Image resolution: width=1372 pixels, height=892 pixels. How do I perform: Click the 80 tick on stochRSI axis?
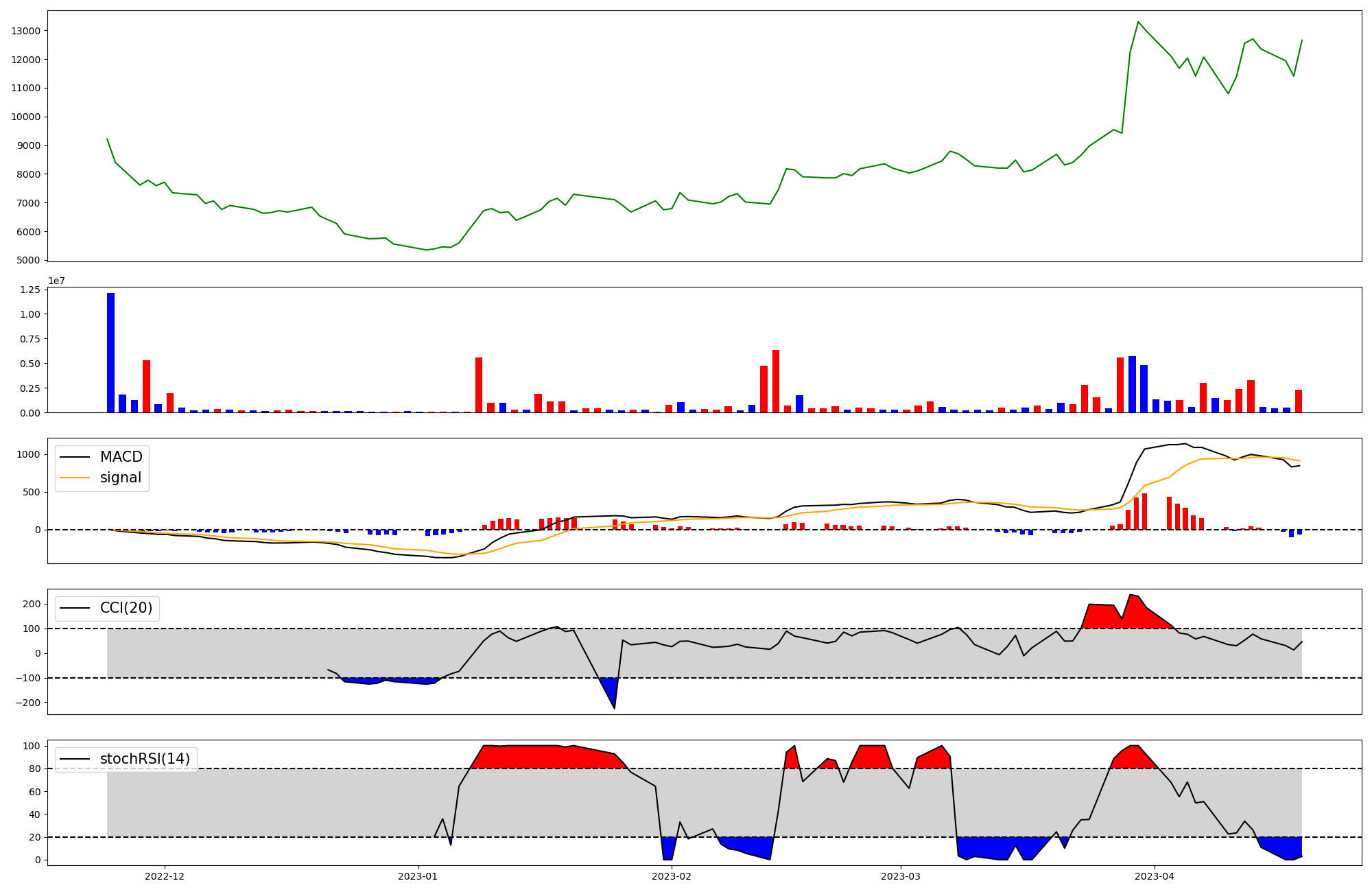[35, 768]
